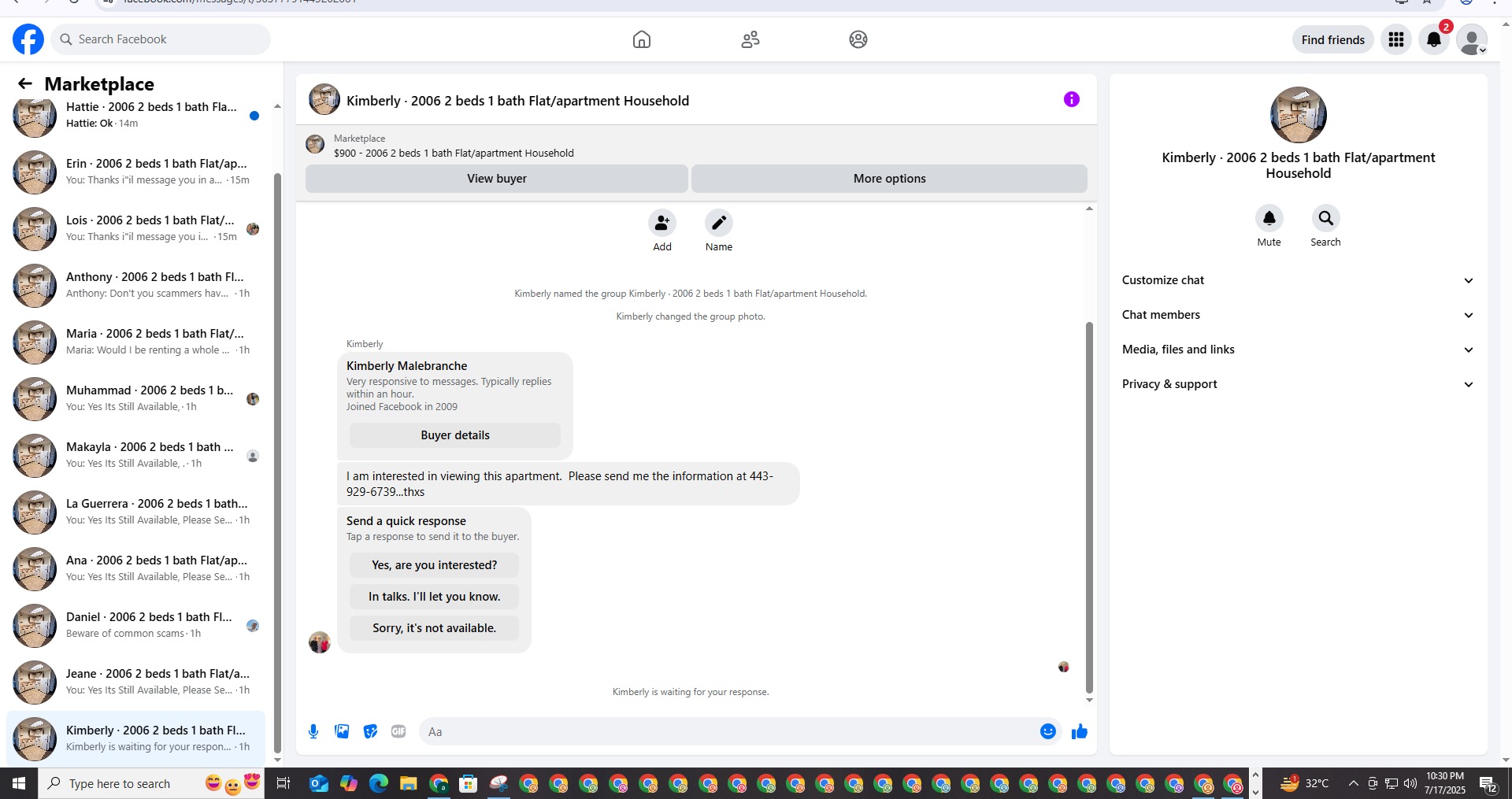
Task: Choose a sticker icon
Action: 370,731
